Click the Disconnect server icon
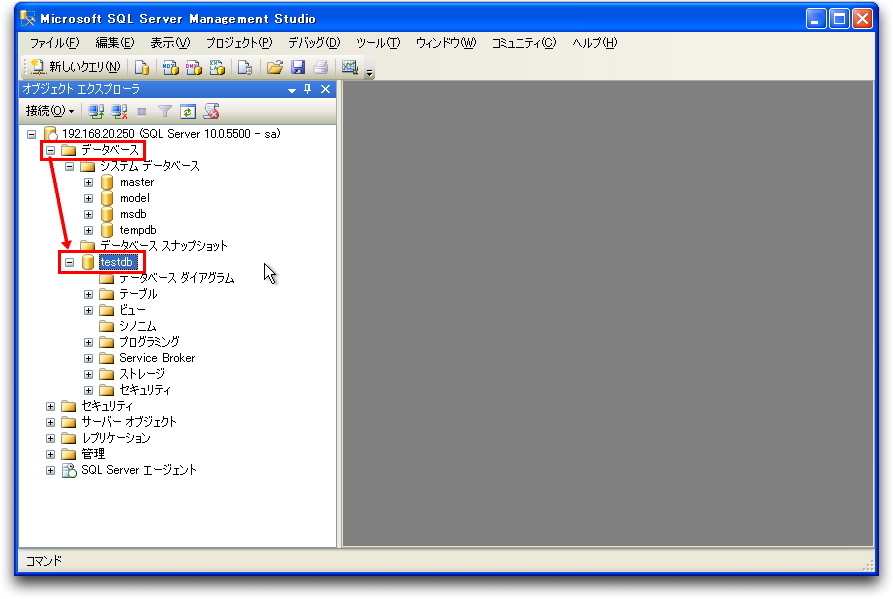This screenshot has height=599, width=893. pyautogui.click(x=119, y=112)
